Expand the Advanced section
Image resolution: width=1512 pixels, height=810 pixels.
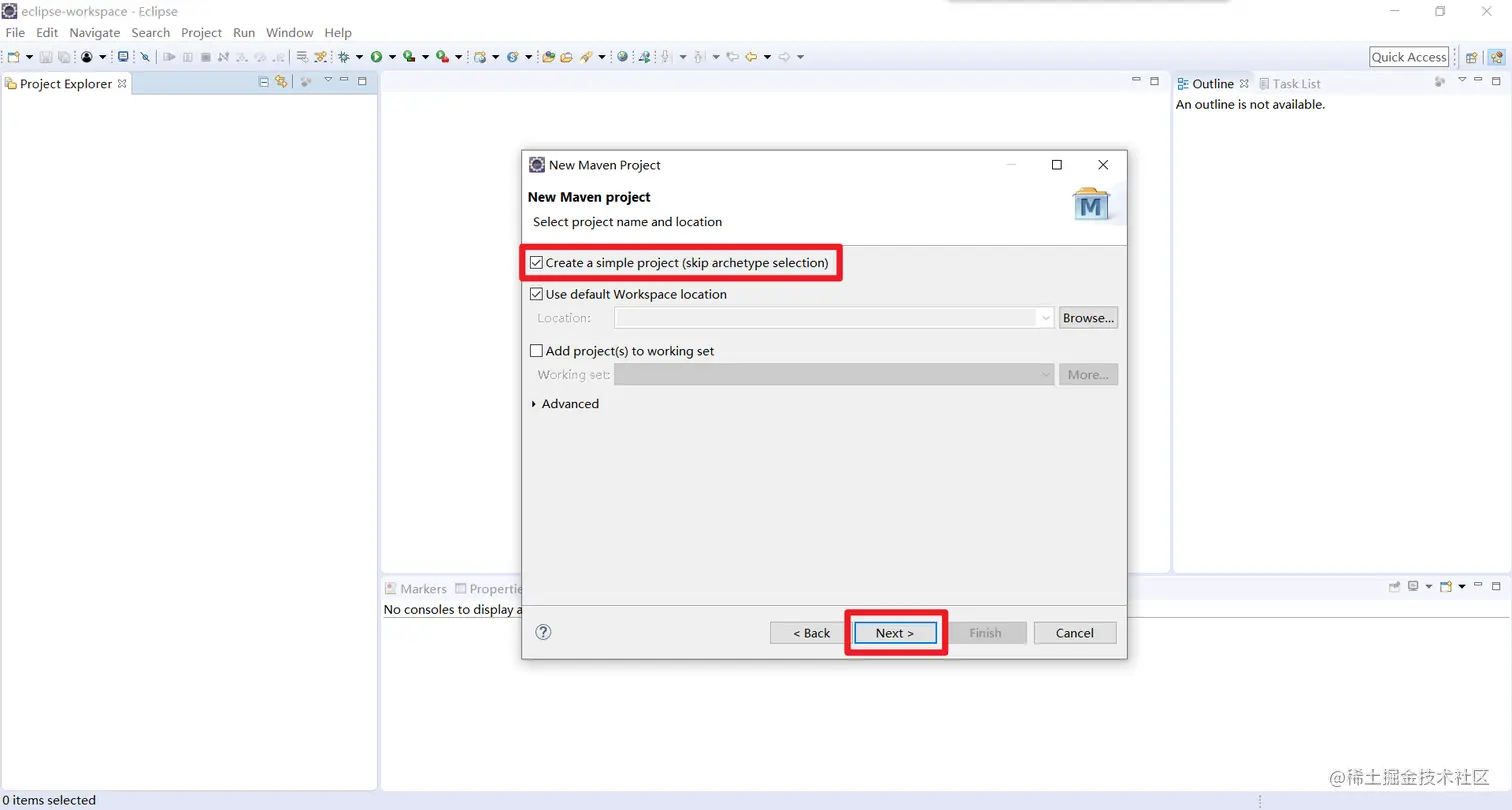pos(534,404)
